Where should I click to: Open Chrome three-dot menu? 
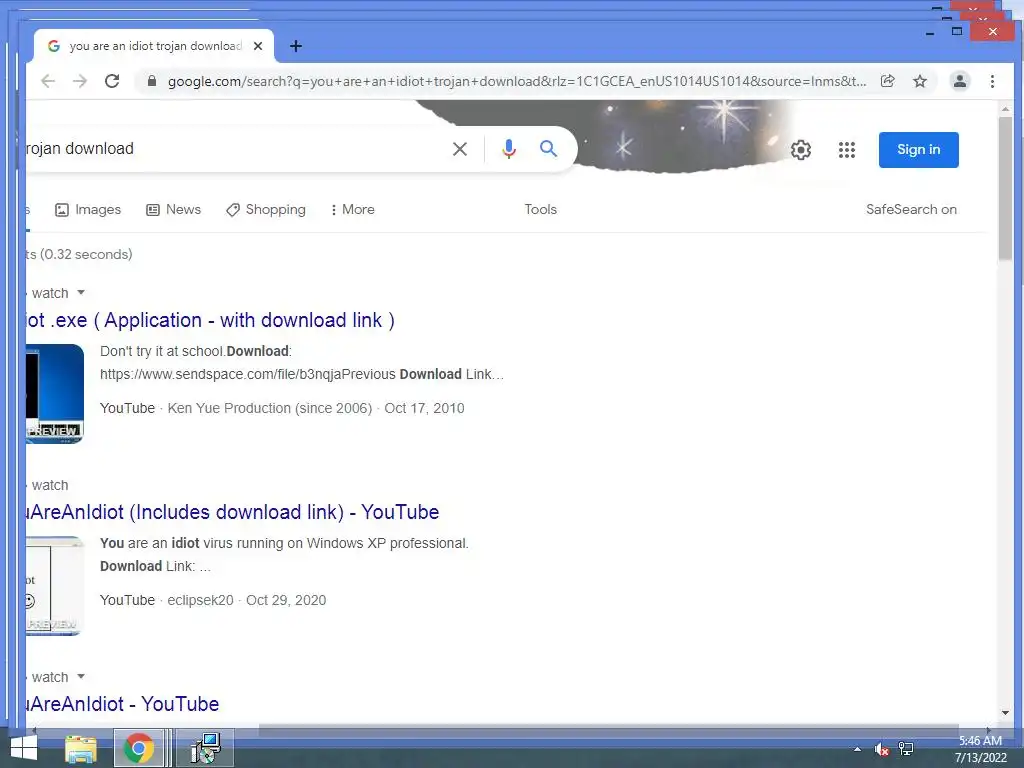[x=993, y=81]
